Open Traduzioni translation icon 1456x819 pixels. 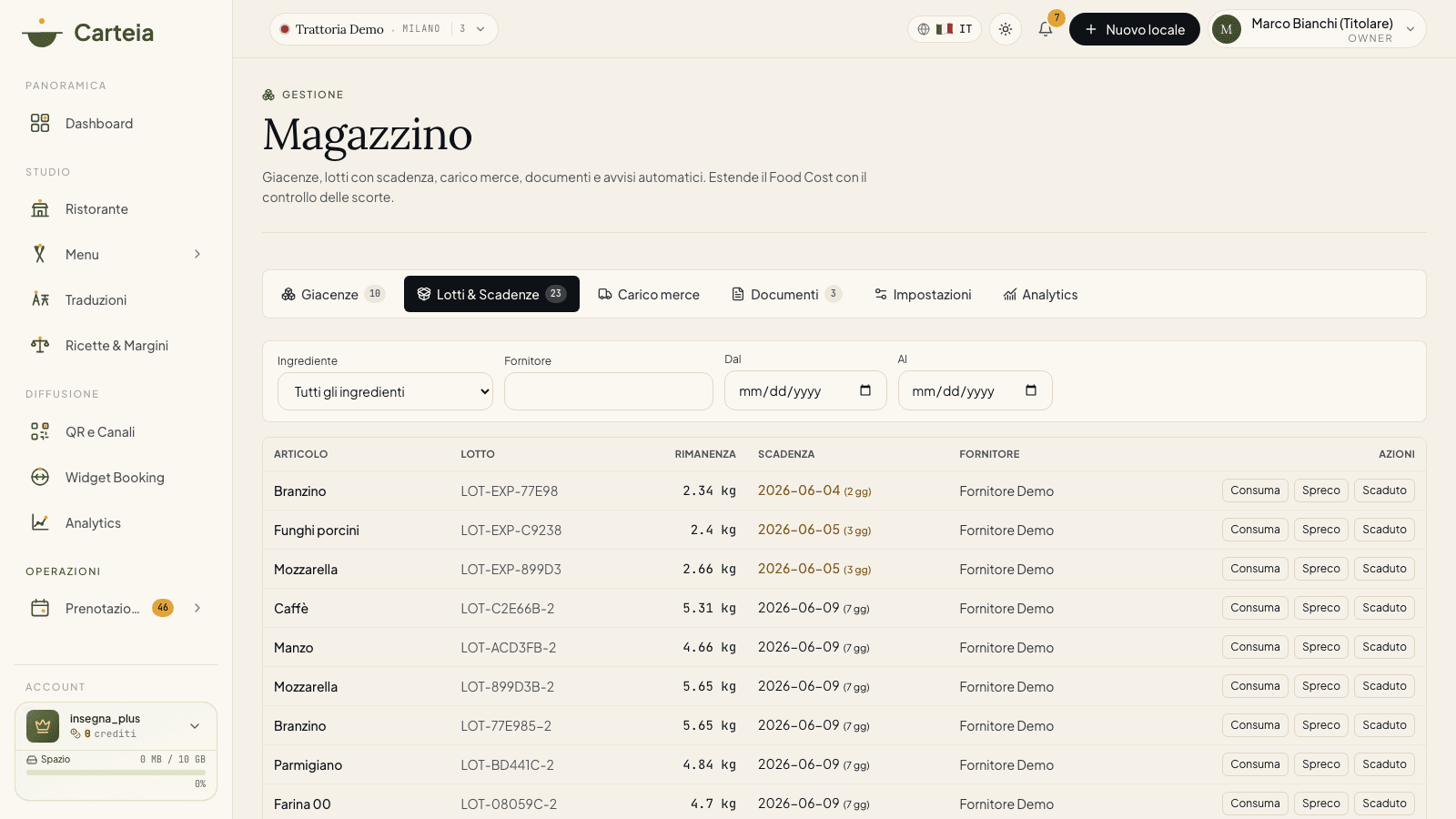click(x=40, y=299)
